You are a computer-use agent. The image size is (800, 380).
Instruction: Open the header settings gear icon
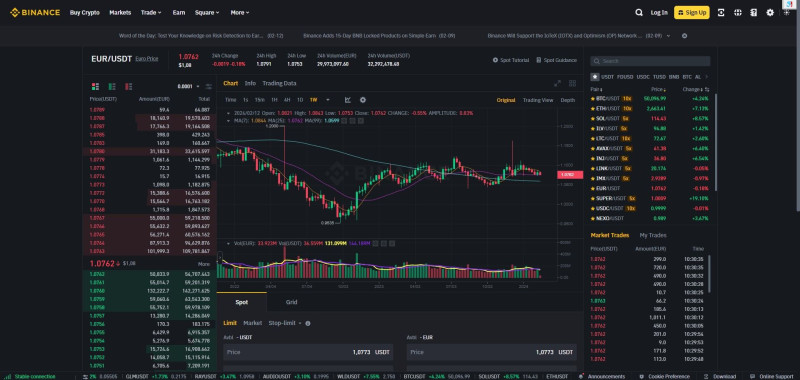(770, 13)
